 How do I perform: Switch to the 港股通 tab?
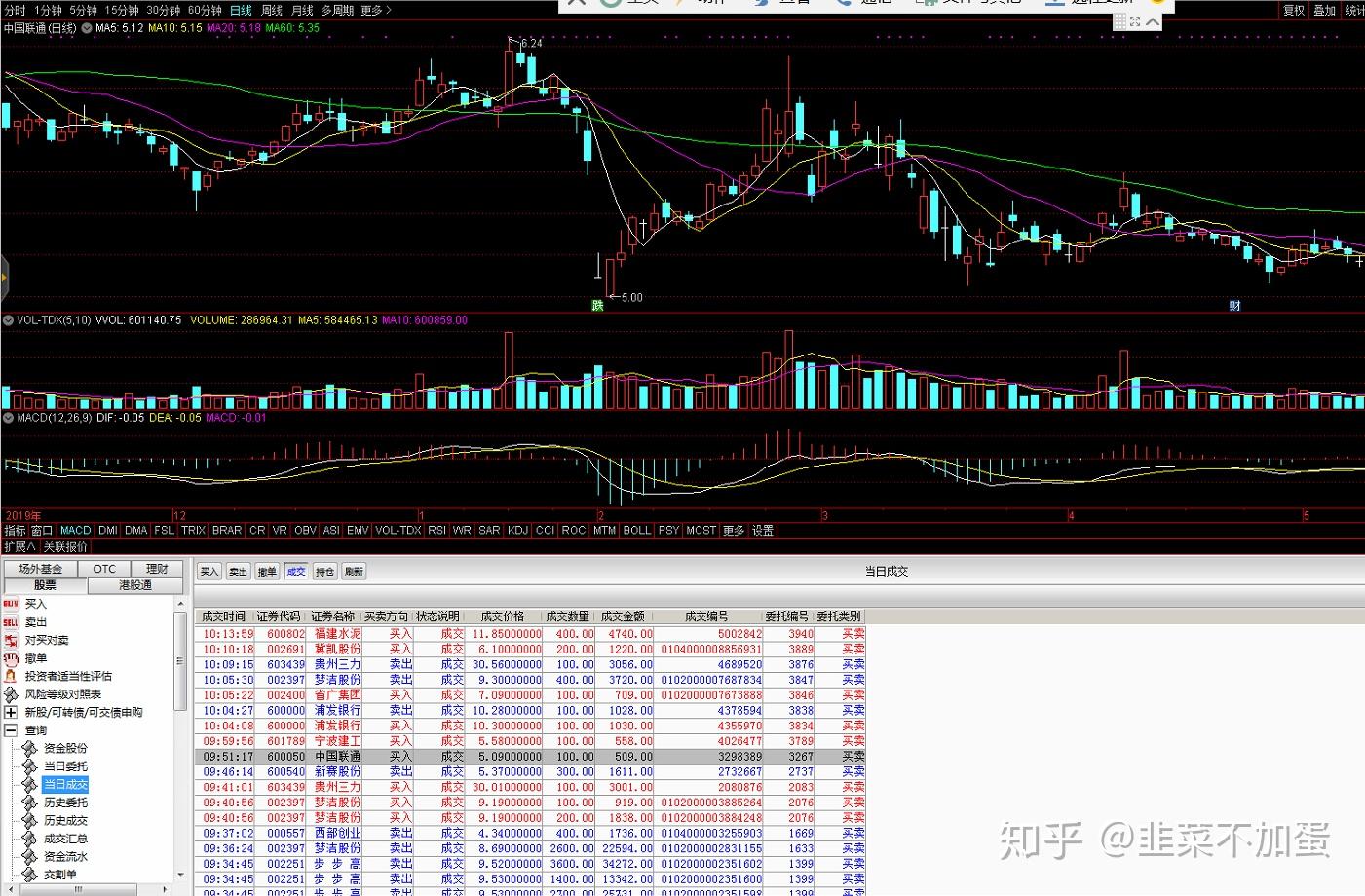point(134,585)
